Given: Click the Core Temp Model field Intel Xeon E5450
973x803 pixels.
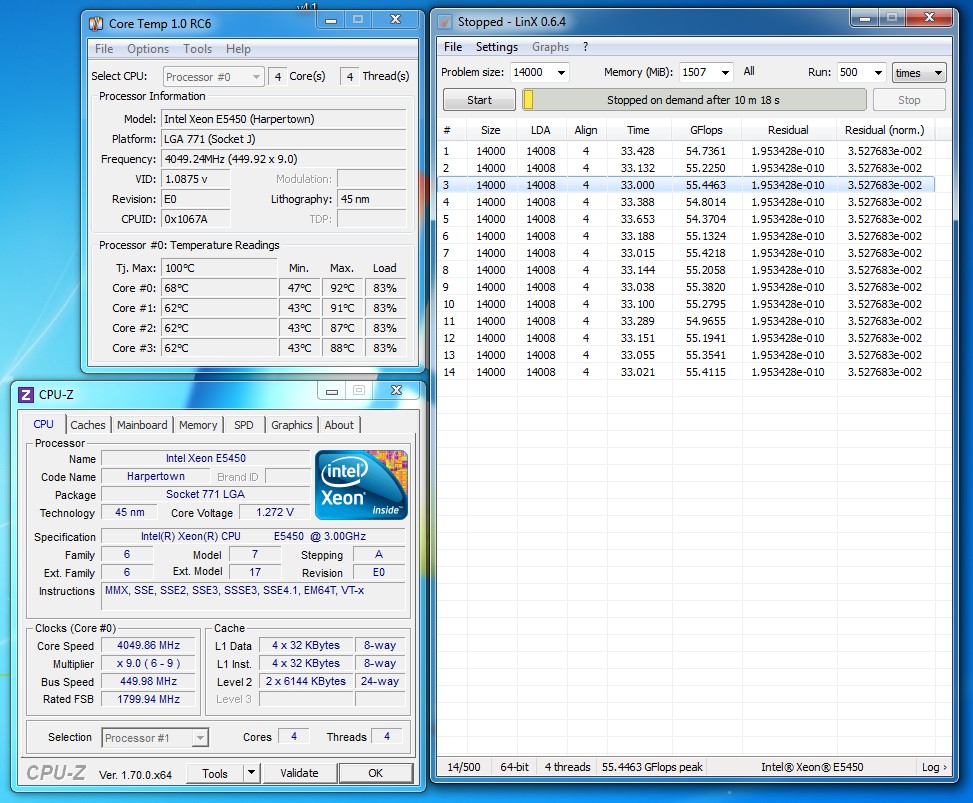Looking at the screenshot, I should (x=284, y=119).
